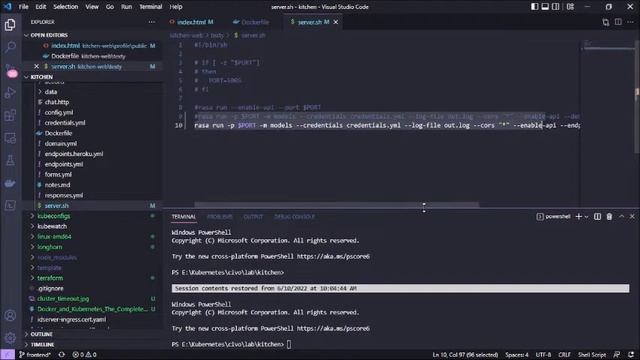The width and height of the screenshot is (640, 360).
Task: Open the launch profile dropdown arrow
Action: click(x=587, y=217)
